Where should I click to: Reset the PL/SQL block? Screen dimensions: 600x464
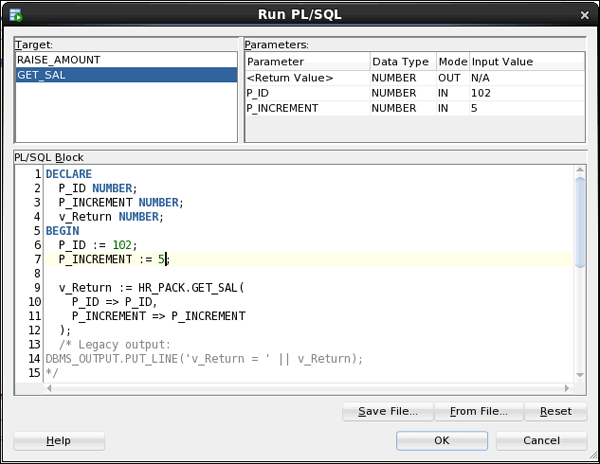point(556,411)
